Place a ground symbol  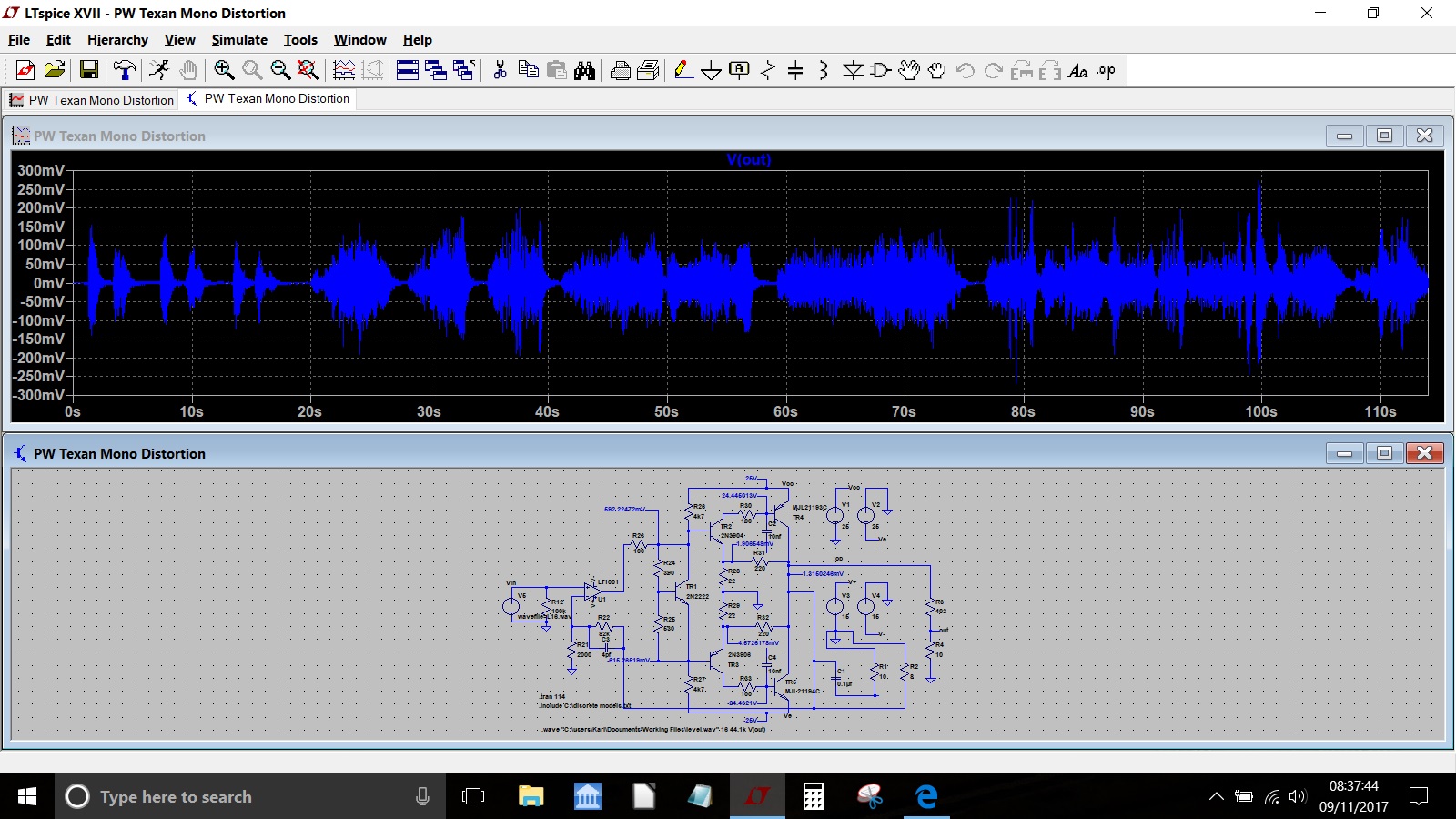[712, 70]
